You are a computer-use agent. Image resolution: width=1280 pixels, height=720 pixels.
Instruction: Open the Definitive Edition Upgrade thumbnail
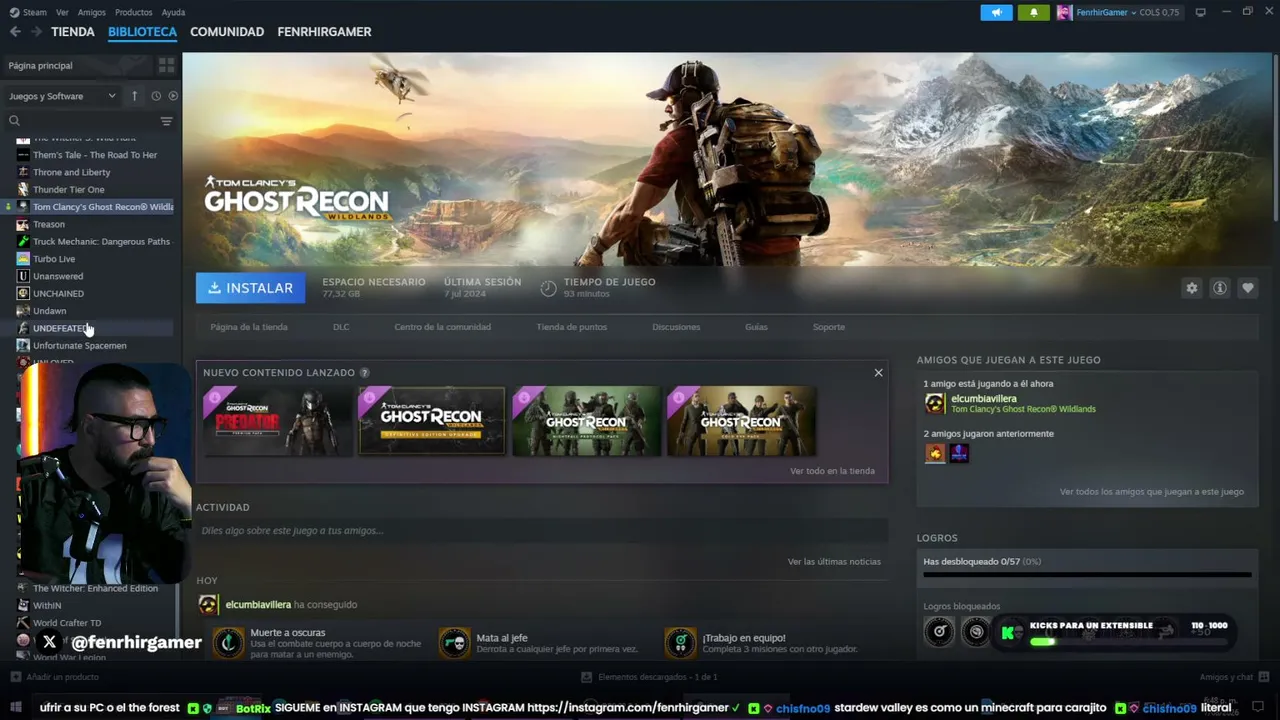tap(432, 421)
